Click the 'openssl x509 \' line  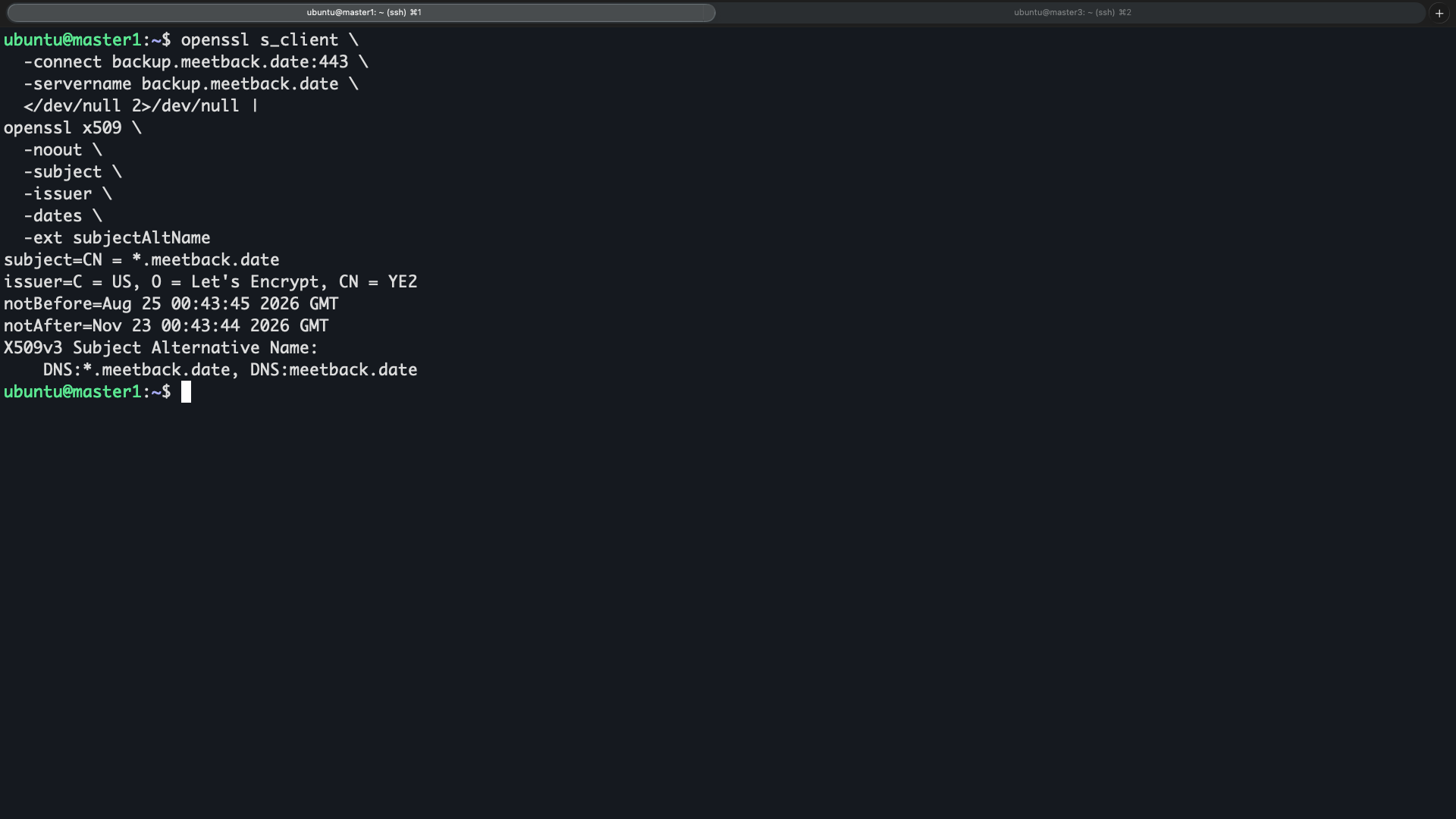click(73, 128)
